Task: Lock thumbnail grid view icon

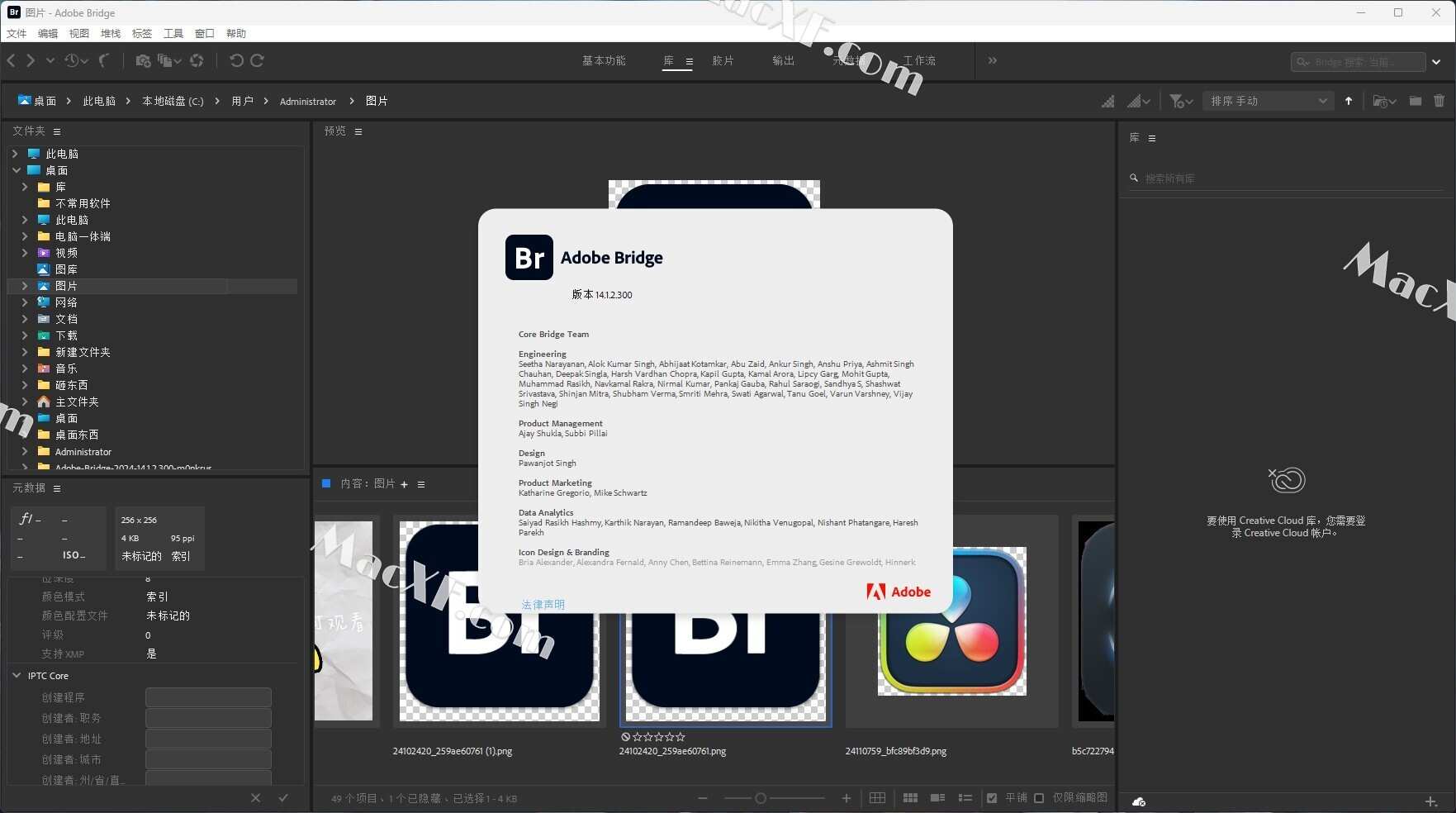Action: click(877, 798)
